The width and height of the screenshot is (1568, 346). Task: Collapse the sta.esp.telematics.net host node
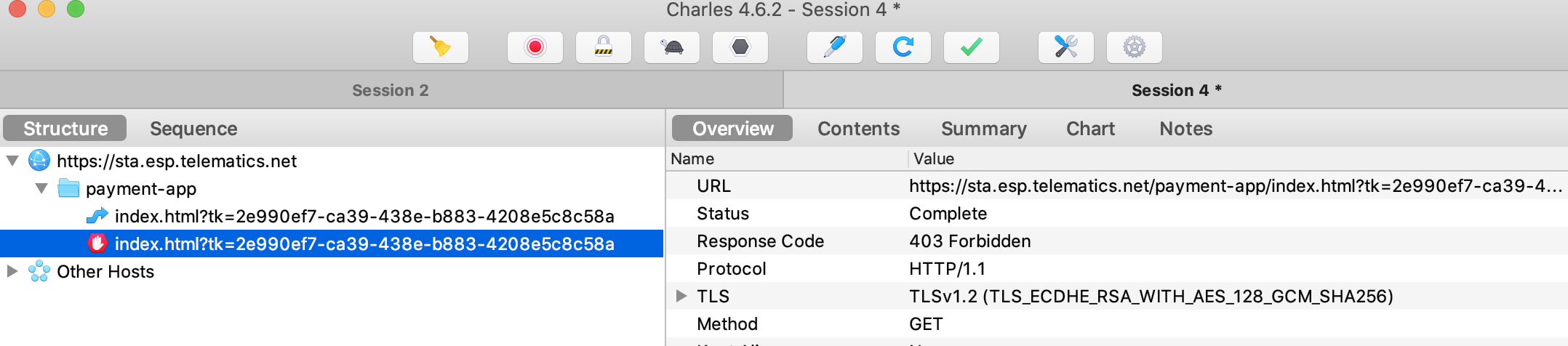coord(12,161)
